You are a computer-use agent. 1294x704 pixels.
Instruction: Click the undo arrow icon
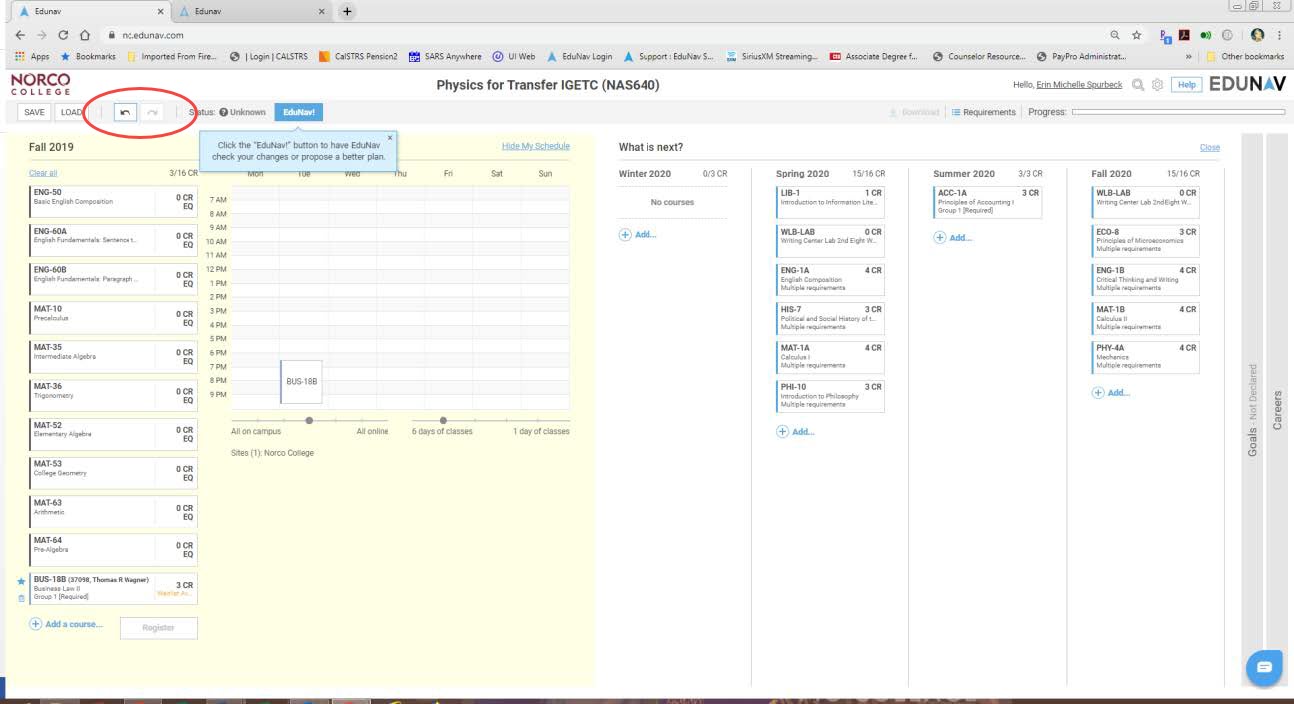coord(125,112)
